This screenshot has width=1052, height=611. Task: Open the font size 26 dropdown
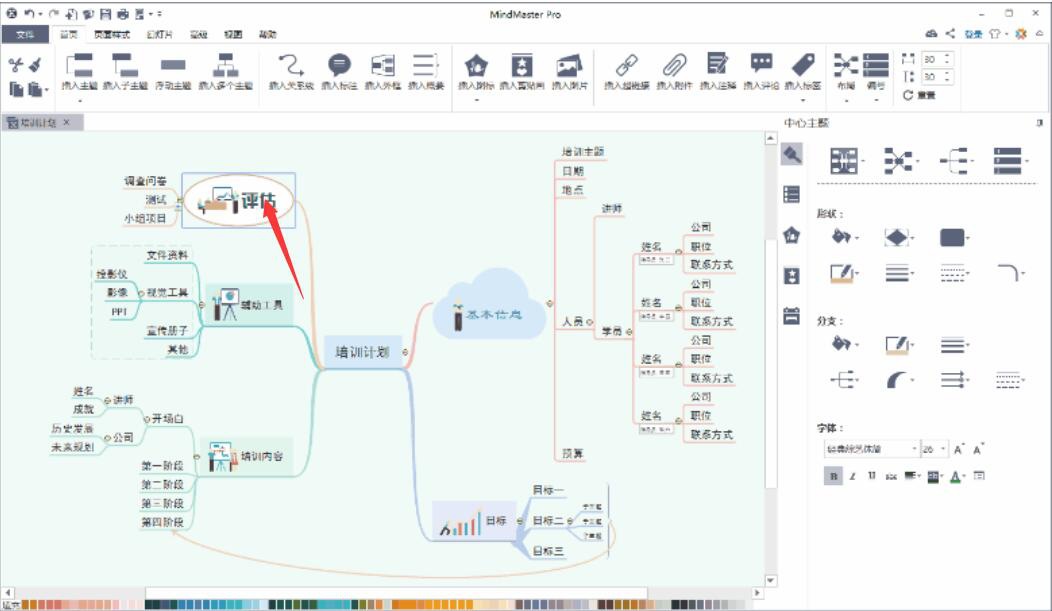pos(944,449)
